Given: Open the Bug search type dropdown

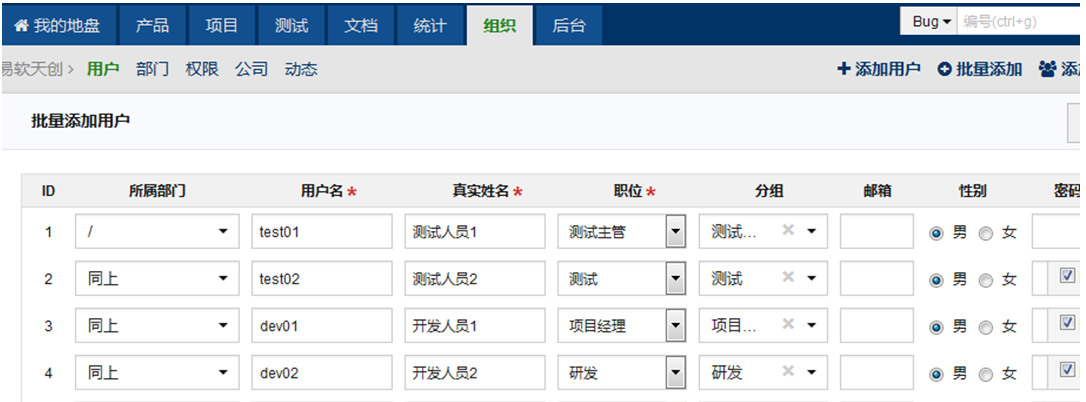Looking at the screenshot, I should [x=928, y=21].
